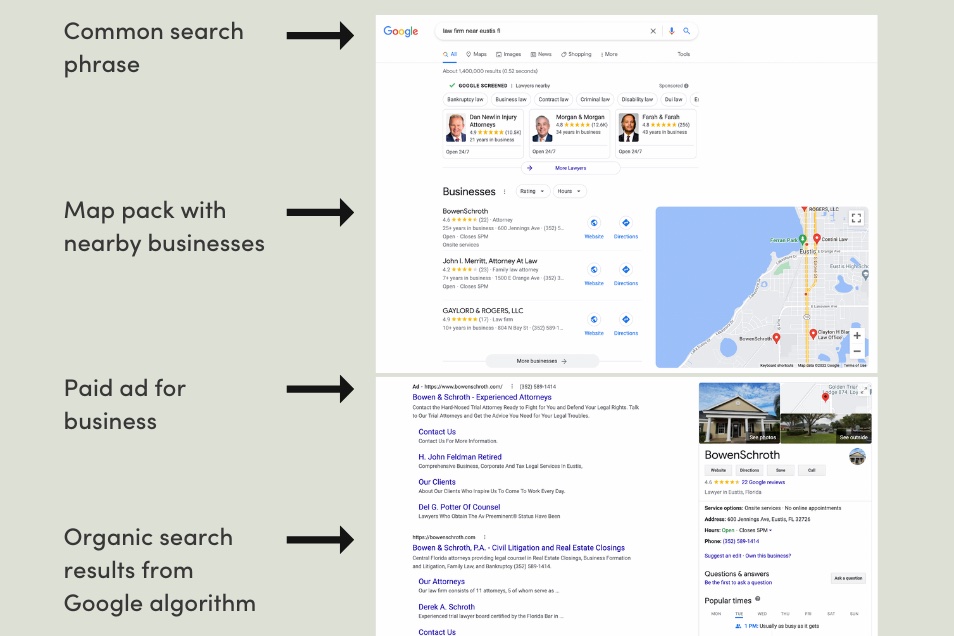Open the Our Attorneys sitelink
The image size is (954, 636).
(x=442, y=582)
